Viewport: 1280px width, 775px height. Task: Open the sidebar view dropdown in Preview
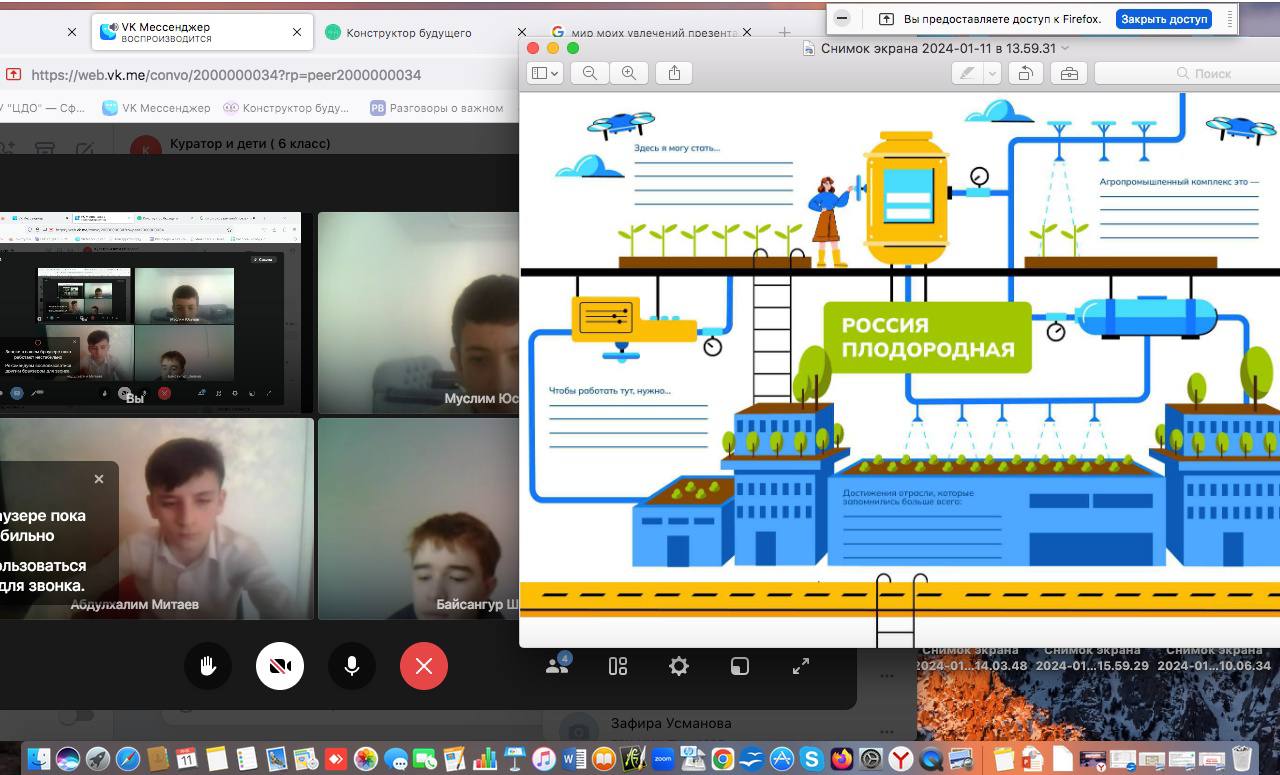click(x=546, y=73)
